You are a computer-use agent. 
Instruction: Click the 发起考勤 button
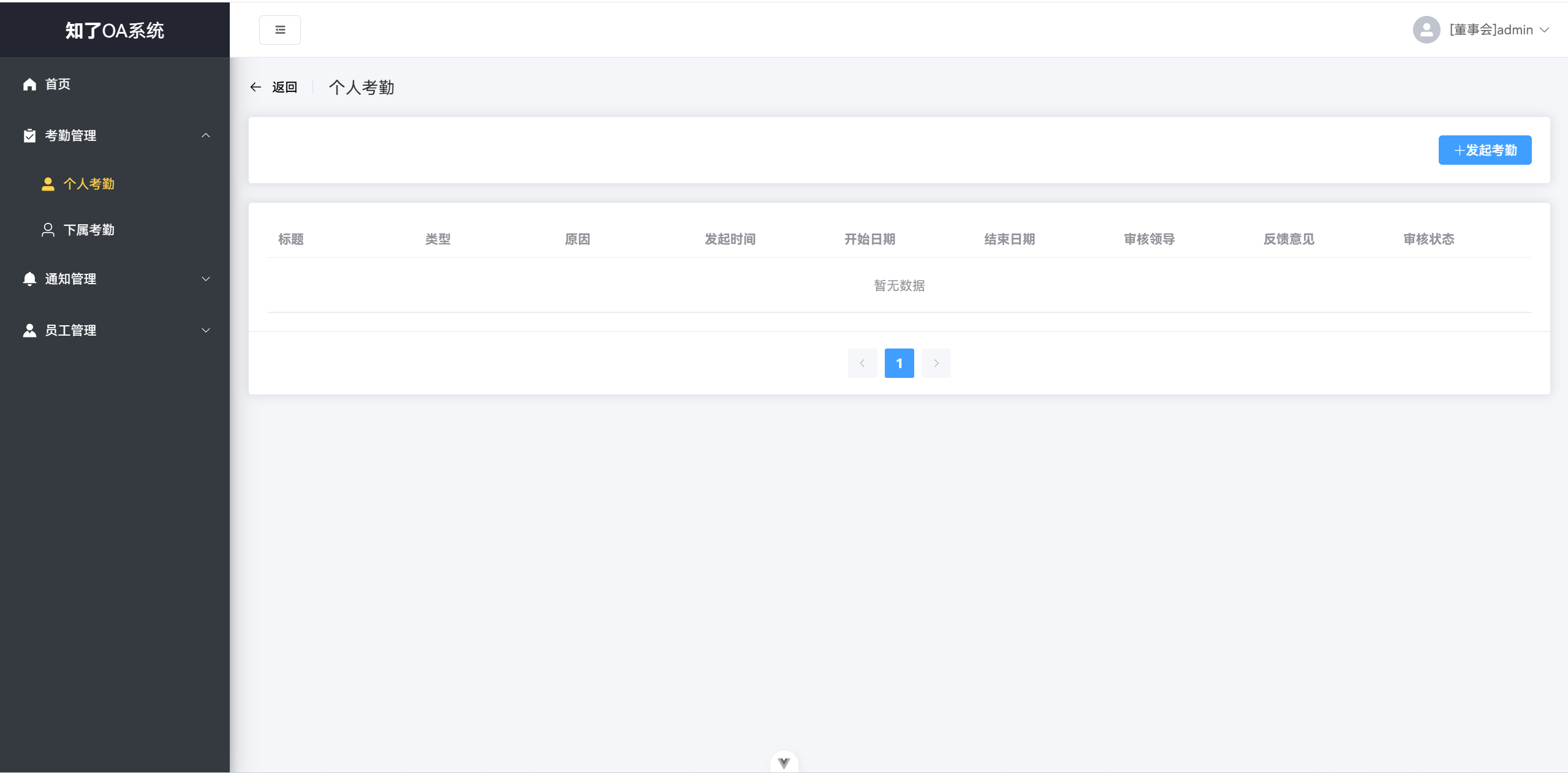1485,150
